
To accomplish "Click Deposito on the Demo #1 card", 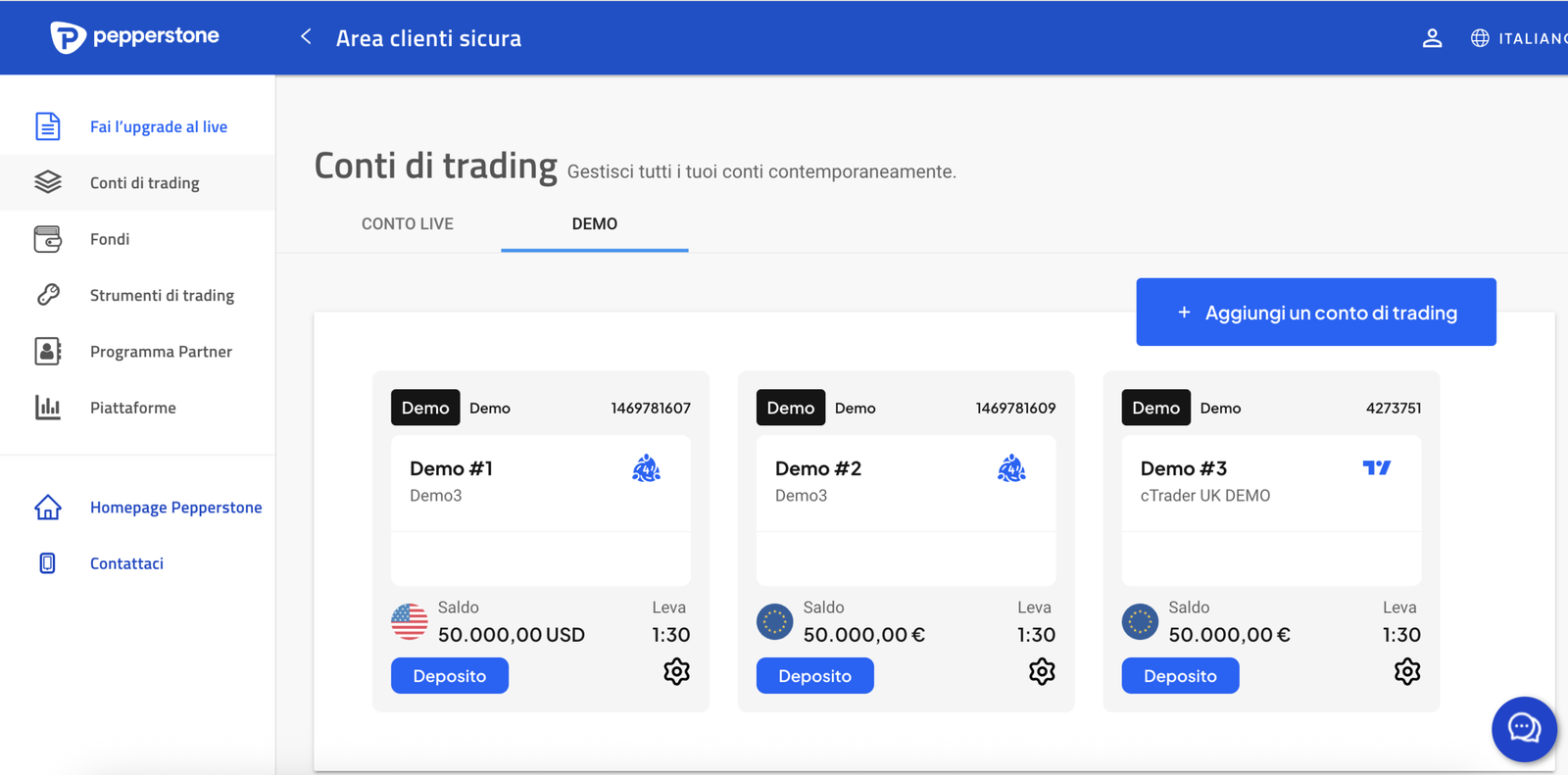I will 450,676.
